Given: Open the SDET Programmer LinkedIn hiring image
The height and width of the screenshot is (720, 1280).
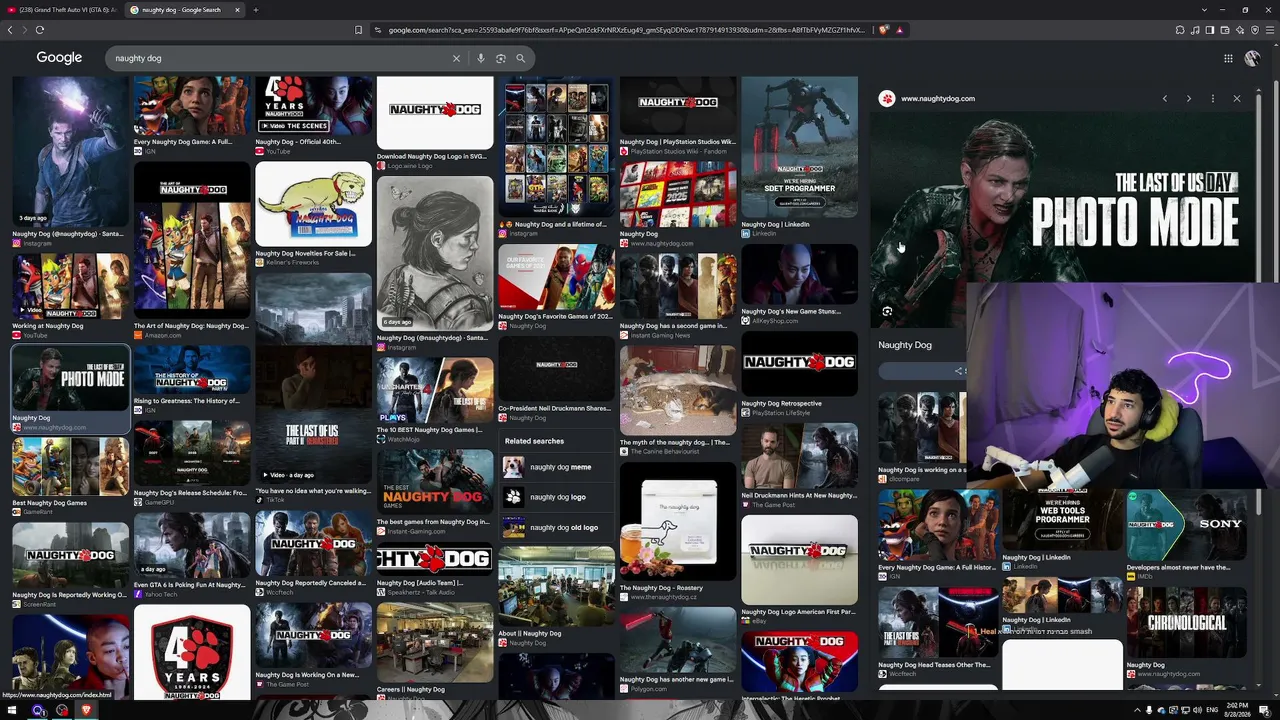Looking at the screenshot, I should click(799, 147).
